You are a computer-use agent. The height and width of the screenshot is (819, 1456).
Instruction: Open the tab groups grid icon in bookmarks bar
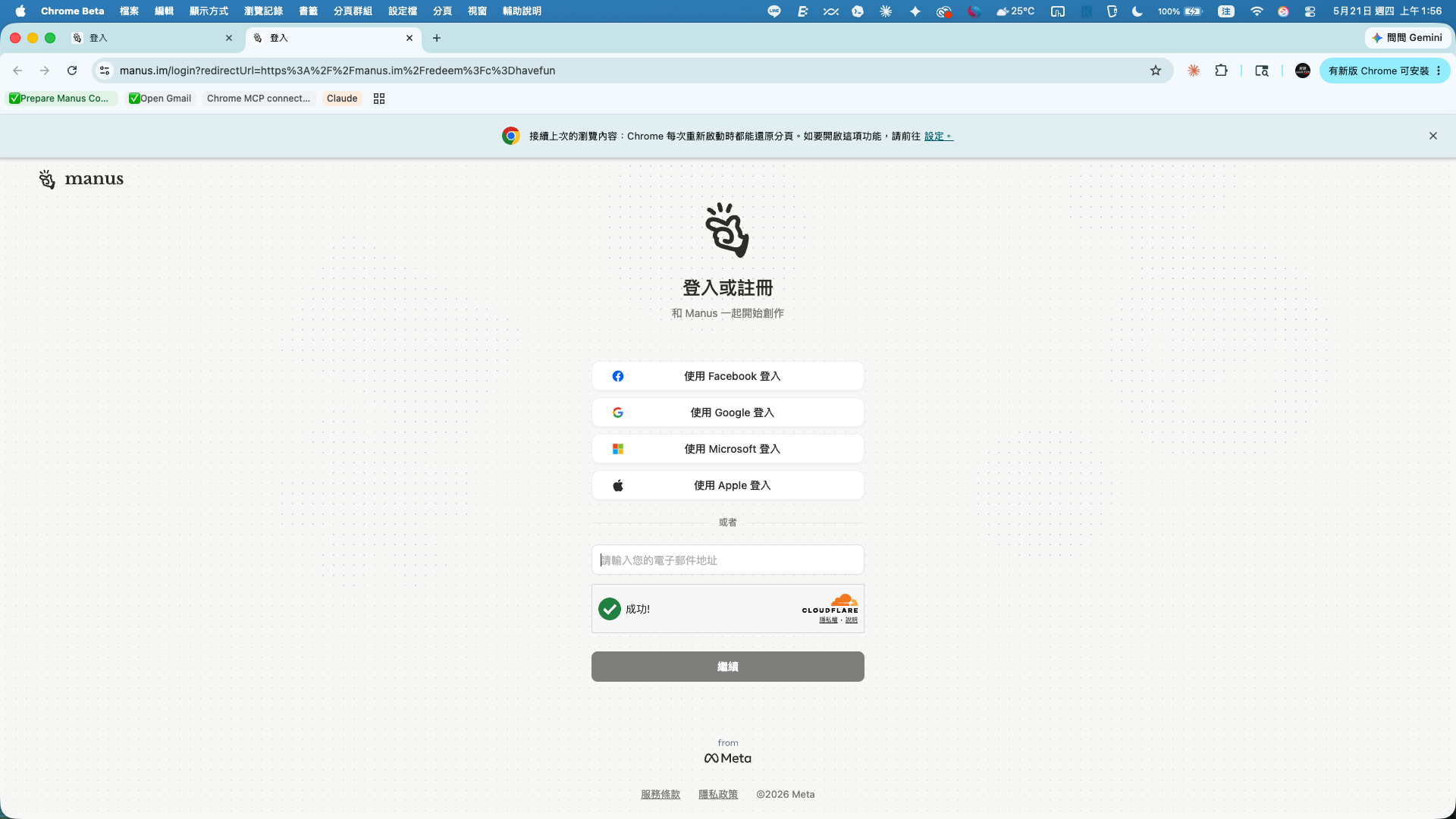[x=379, y=99]
